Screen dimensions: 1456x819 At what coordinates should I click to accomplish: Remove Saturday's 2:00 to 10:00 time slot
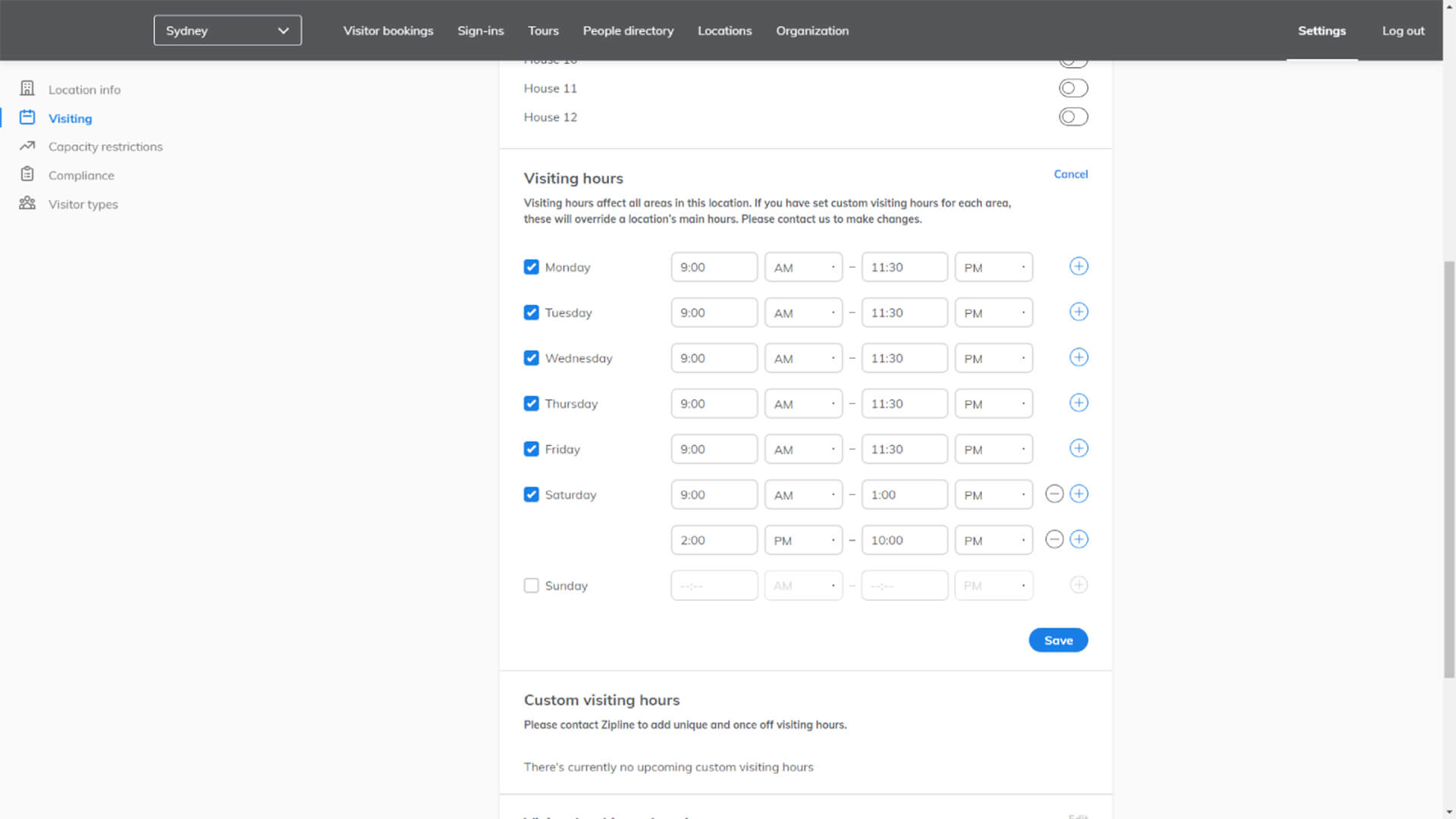tap(1054, 539)
